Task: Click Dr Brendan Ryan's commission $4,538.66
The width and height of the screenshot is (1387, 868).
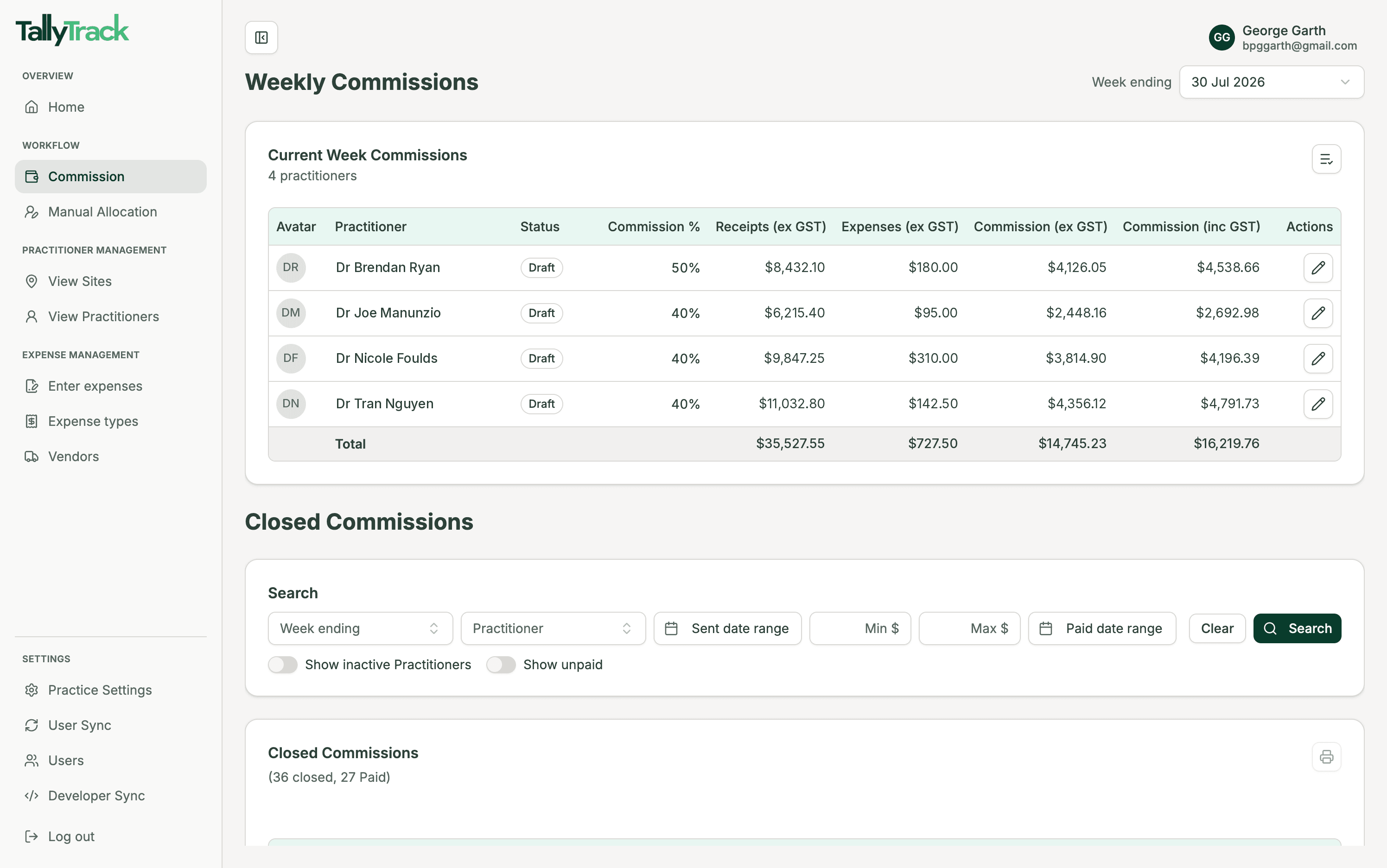Action: 1228,267
